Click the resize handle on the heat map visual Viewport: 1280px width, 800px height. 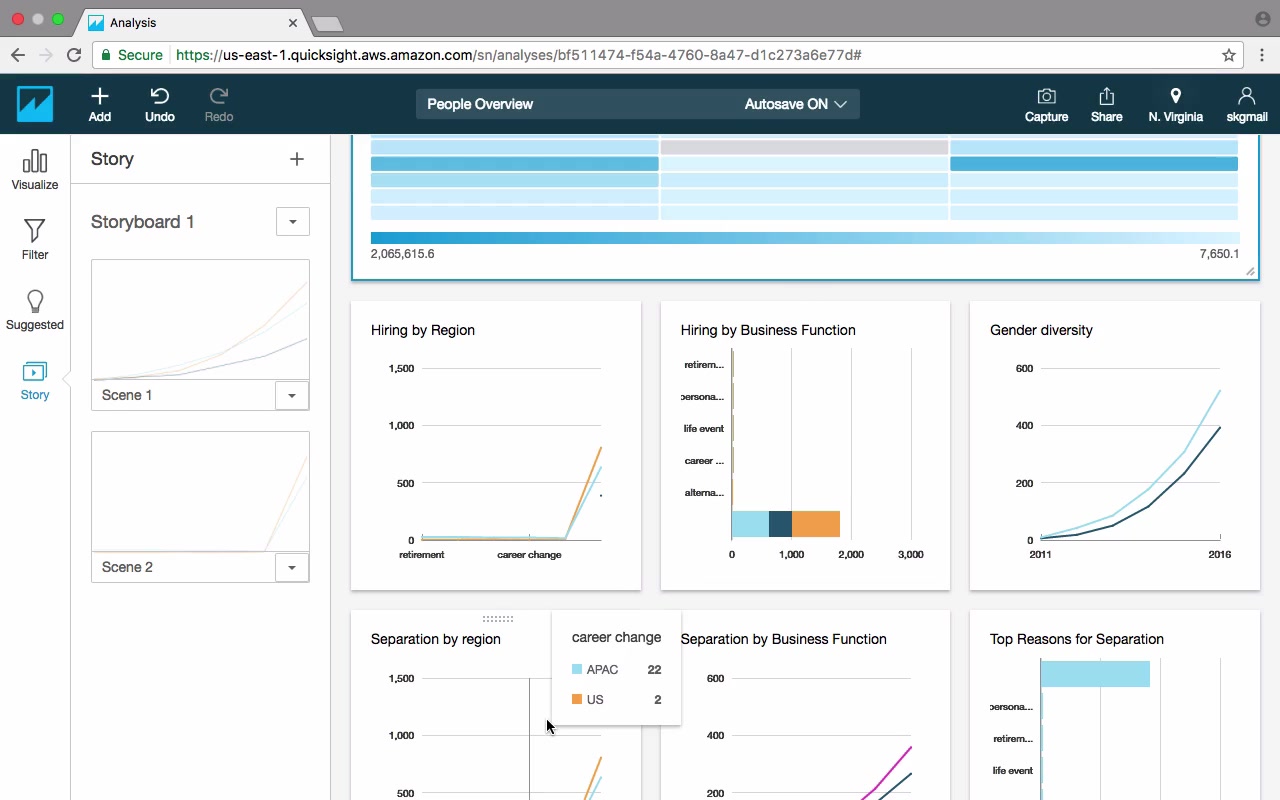(x=1250, y=272)
